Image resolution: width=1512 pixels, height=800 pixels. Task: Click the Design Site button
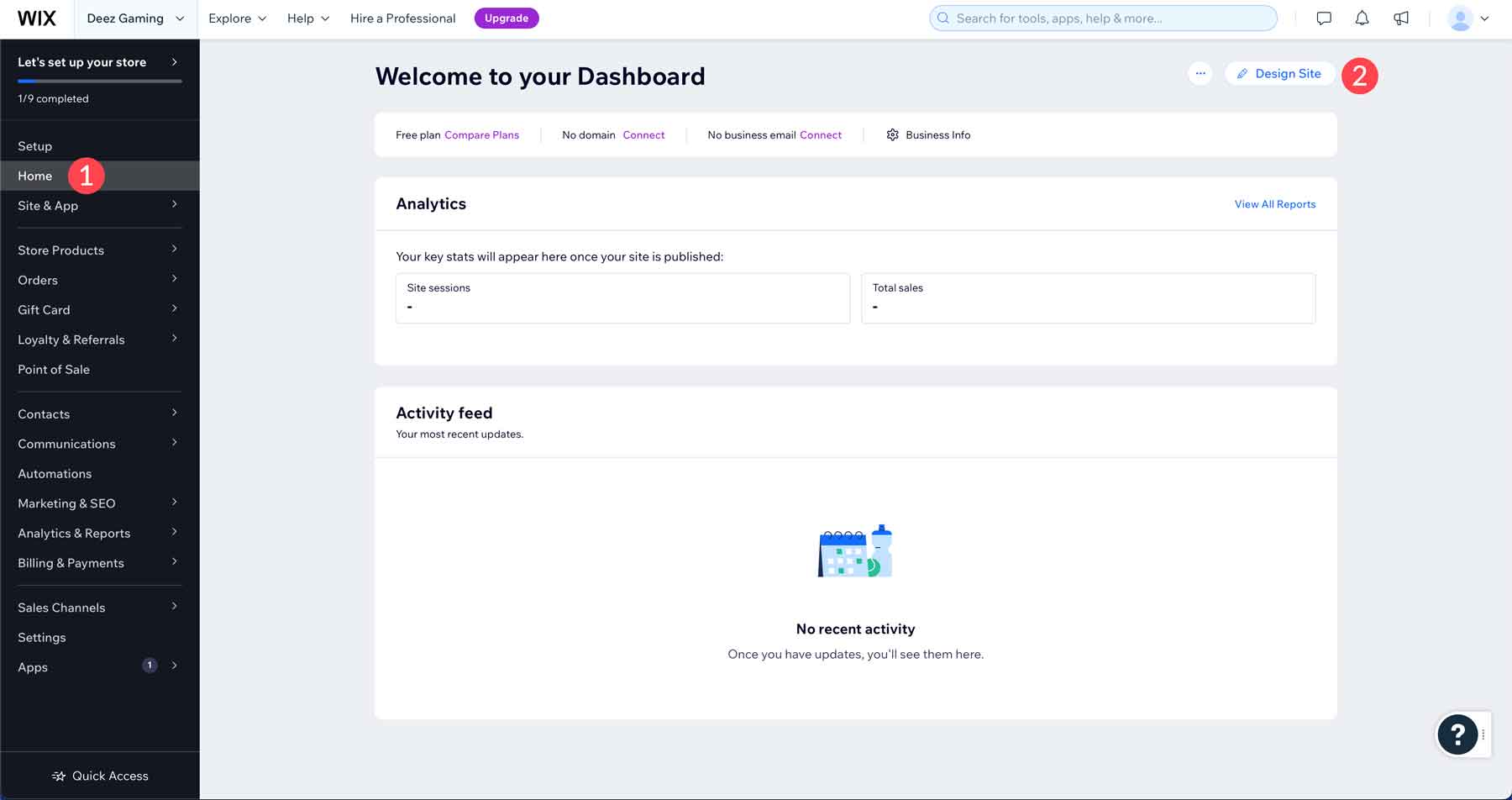(1279, 73)
